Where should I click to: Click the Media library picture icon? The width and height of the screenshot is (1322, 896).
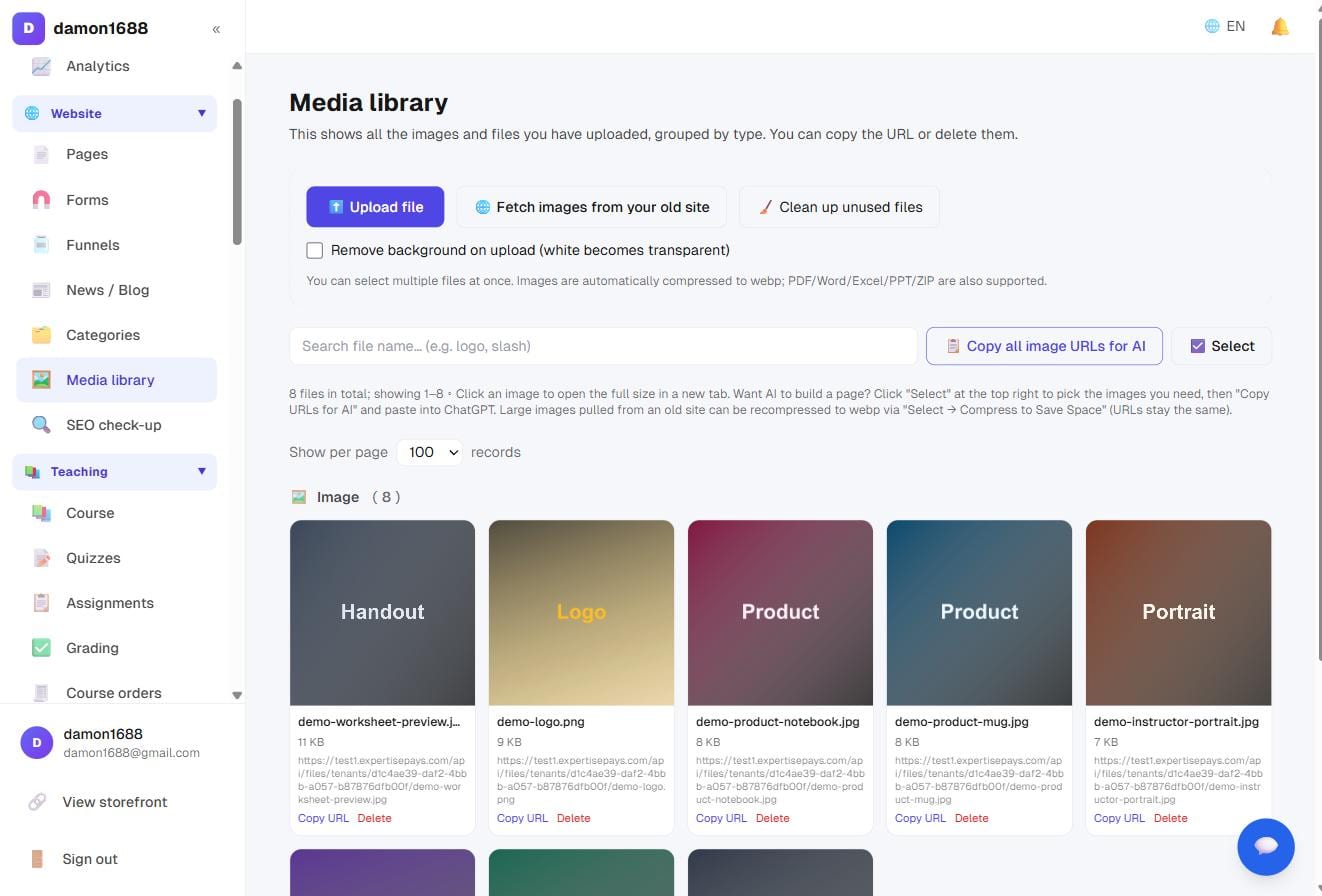click(41, 380)
